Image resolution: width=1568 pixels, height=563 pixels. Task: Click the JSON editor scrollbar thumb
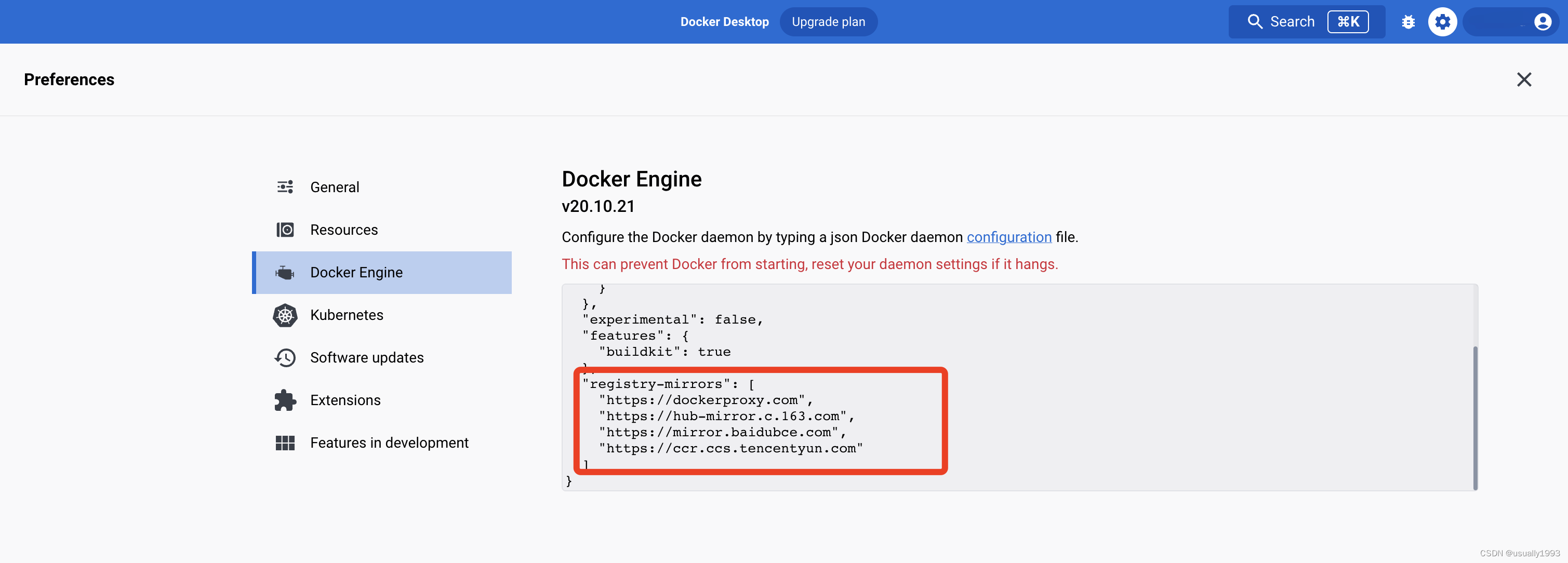(1474, 418)
